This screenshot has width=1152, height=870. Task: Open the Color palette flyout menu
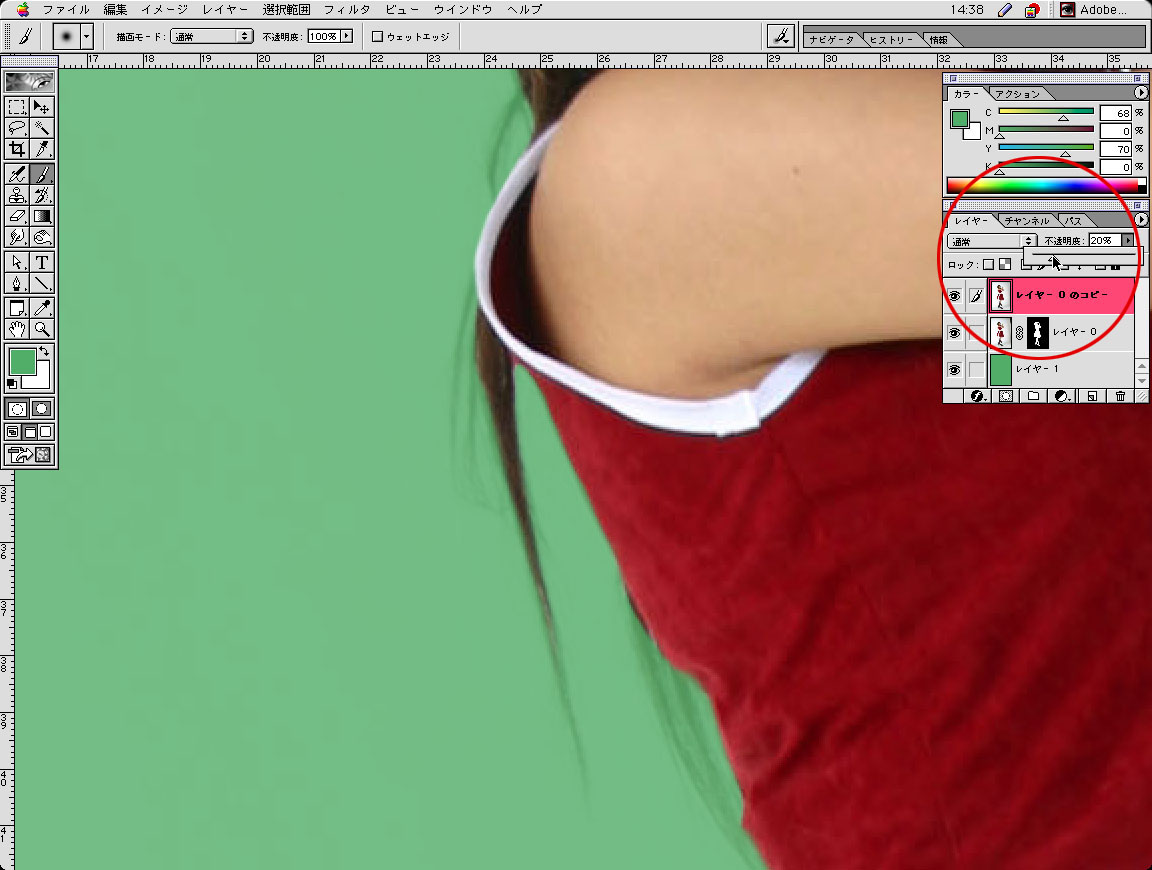pos(1140,93)
